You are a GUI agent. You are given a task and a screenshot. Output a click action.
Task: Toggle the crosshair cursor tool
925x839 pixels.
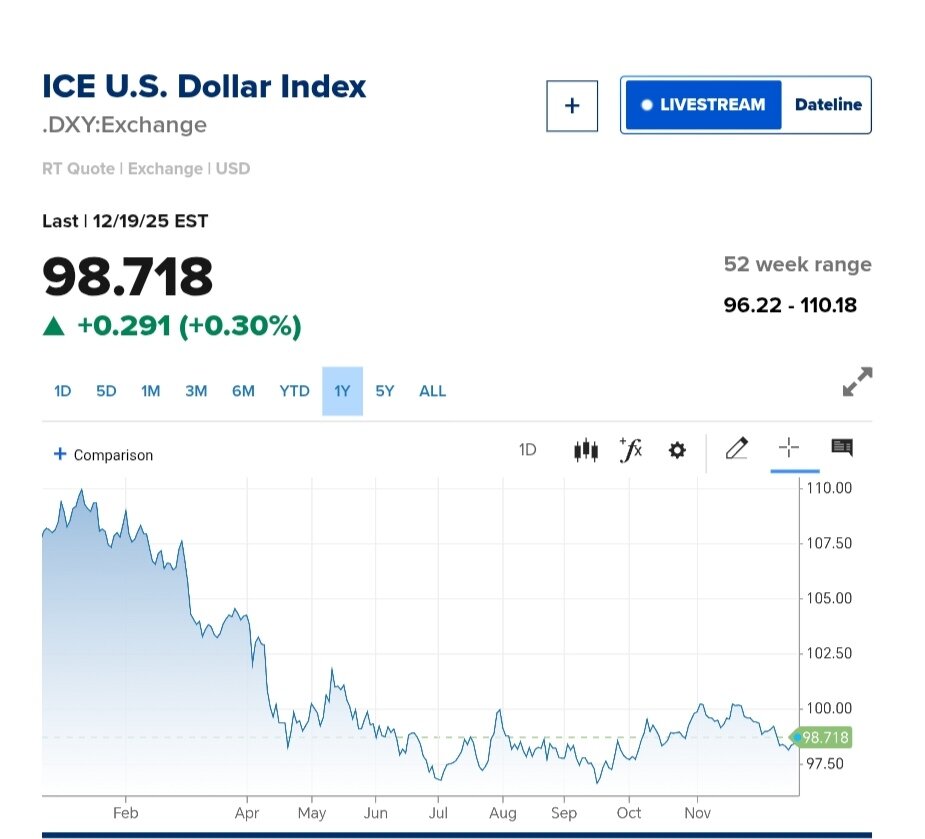pos(789,449)
